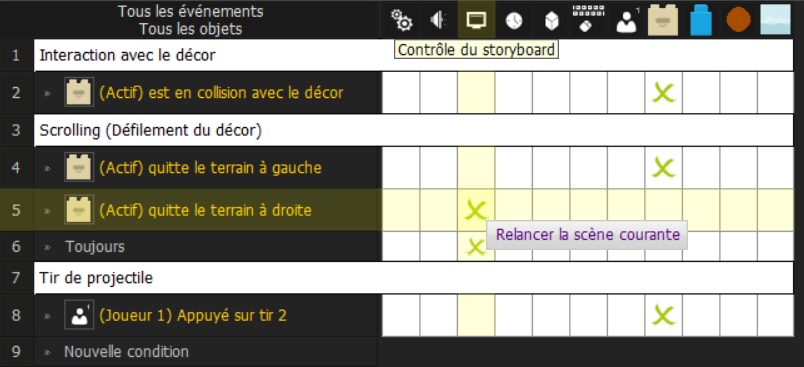The height and width of the screenshot is (367, 804).
Task: Select the 'Tir de projectile' comment line
Action: (414, 278)
